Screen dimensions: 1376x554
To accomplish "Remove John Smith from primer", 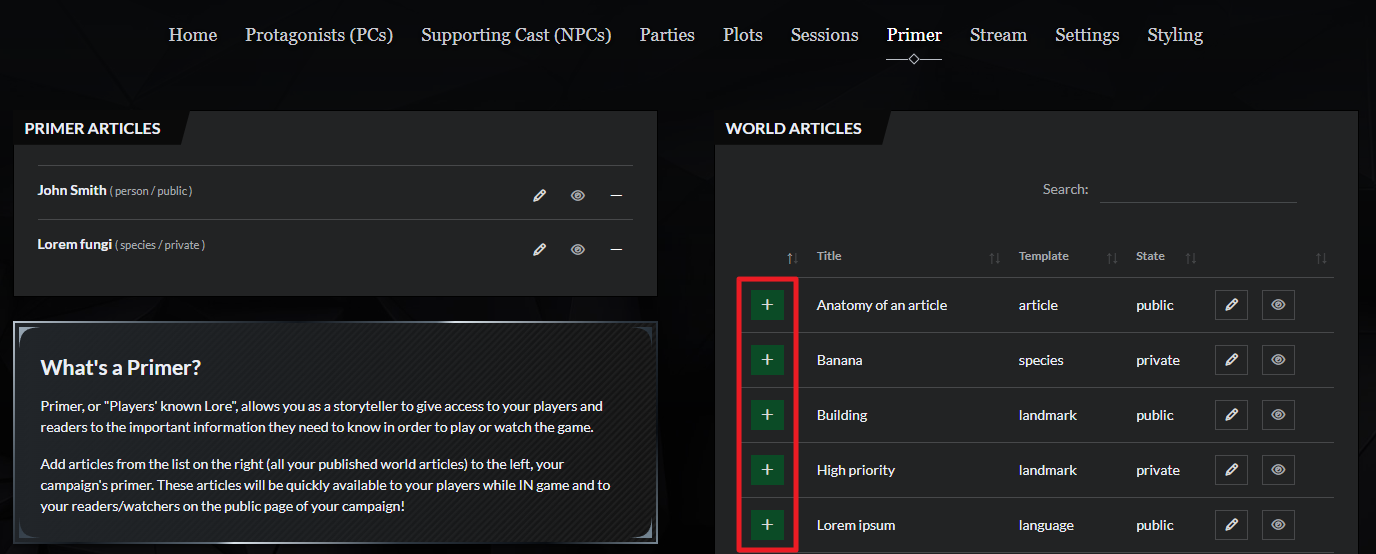I will 616,195.
